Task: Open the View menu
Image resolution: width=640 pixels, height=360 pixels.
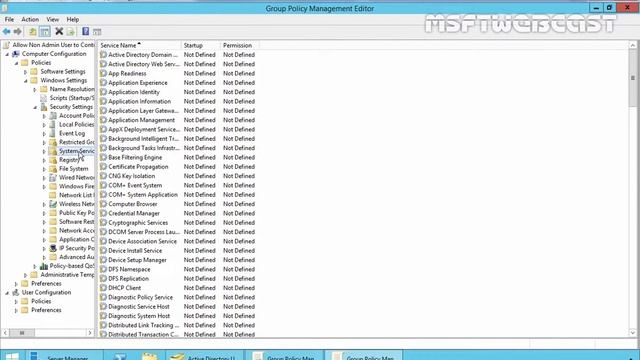Action: tap(52, 19)
